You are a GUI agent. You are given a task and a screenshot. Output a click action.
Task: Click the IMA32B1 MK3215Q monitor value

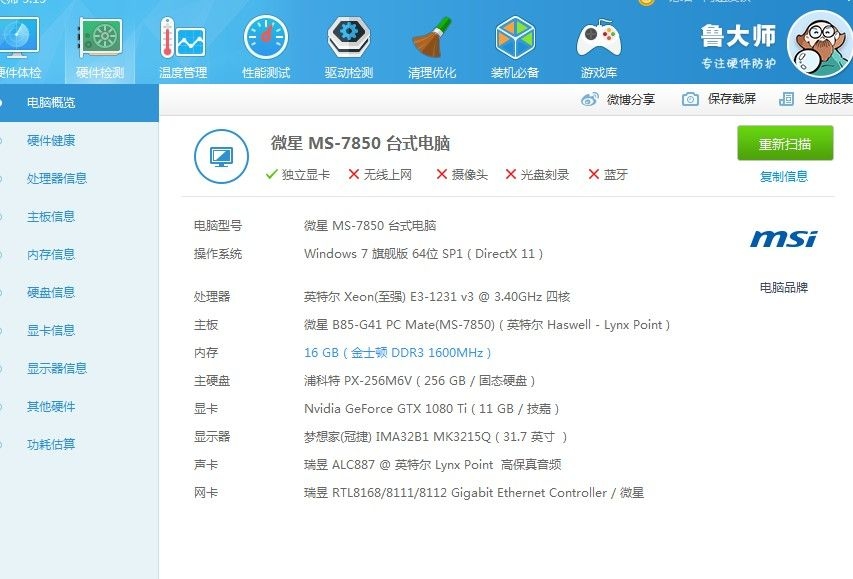[x=436, y=436]
